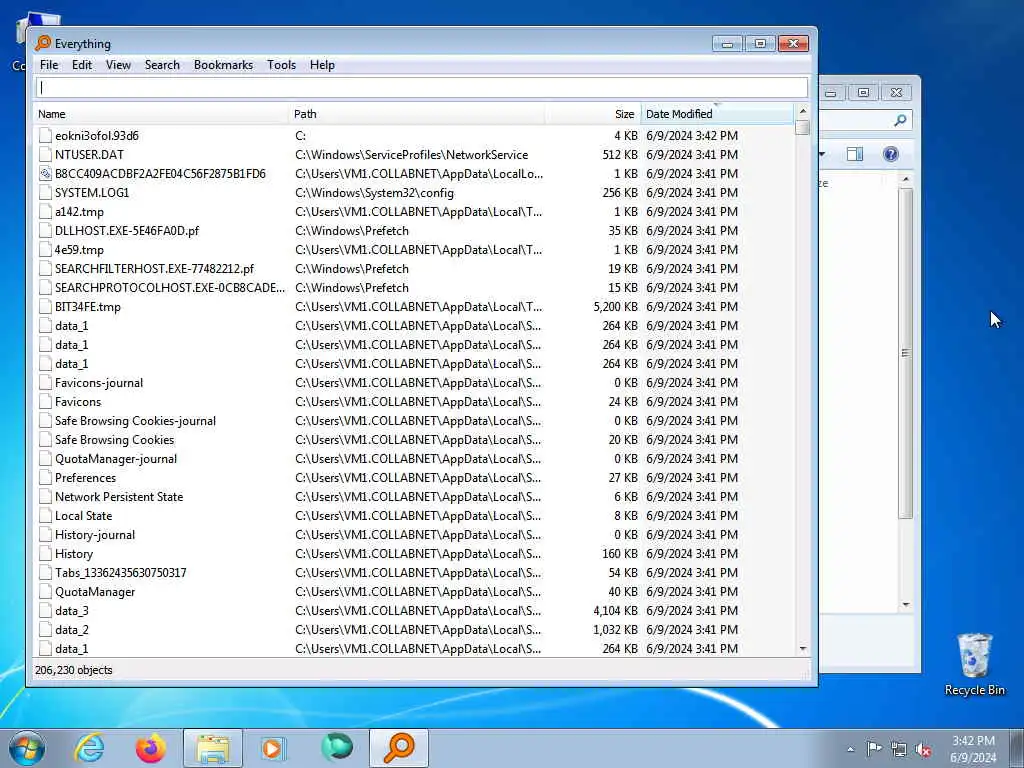This screenshot has height=768, width=1024.
Task: Click the results list scrollbar thumb
Action: [803, 127]
